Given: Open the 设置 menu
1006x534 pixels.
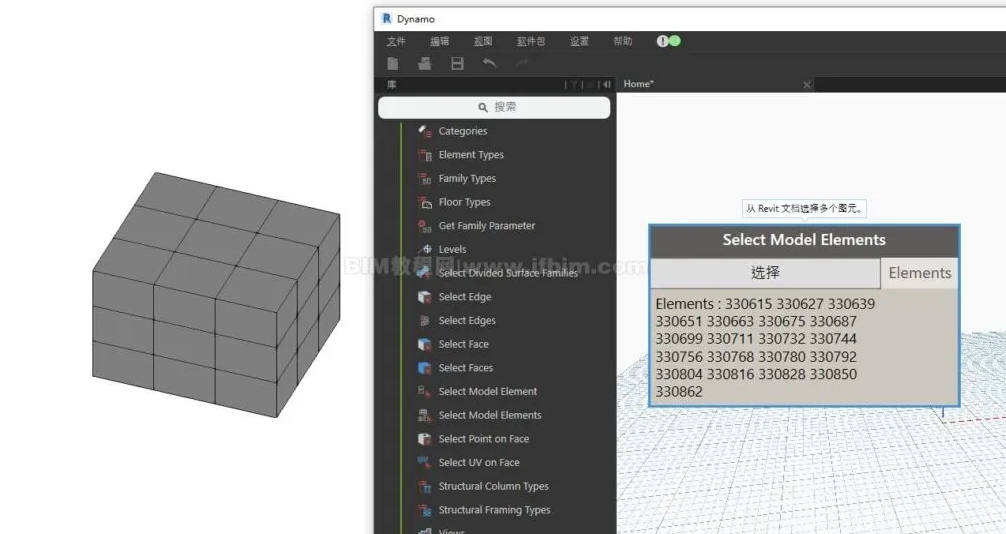Looking at the screenshot, I should 579,41.
